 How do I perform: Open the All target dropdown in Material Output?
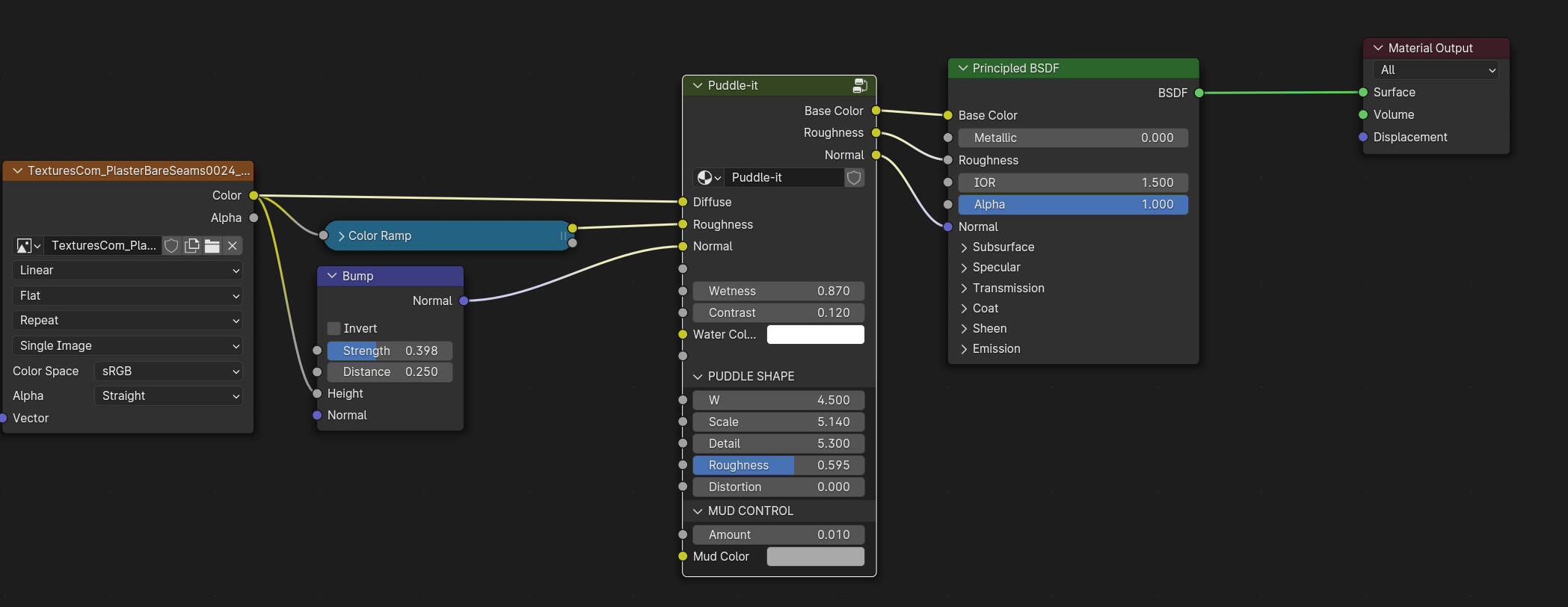click(1437, 70)
